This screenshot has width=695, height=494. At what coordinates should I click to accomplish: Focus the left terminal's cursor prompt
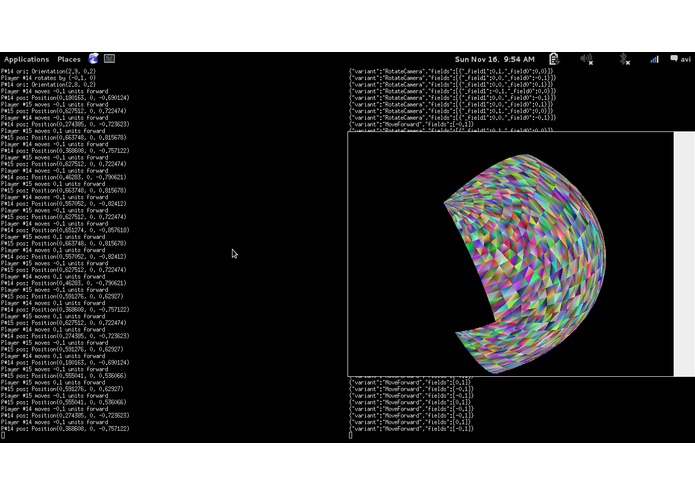3,436
